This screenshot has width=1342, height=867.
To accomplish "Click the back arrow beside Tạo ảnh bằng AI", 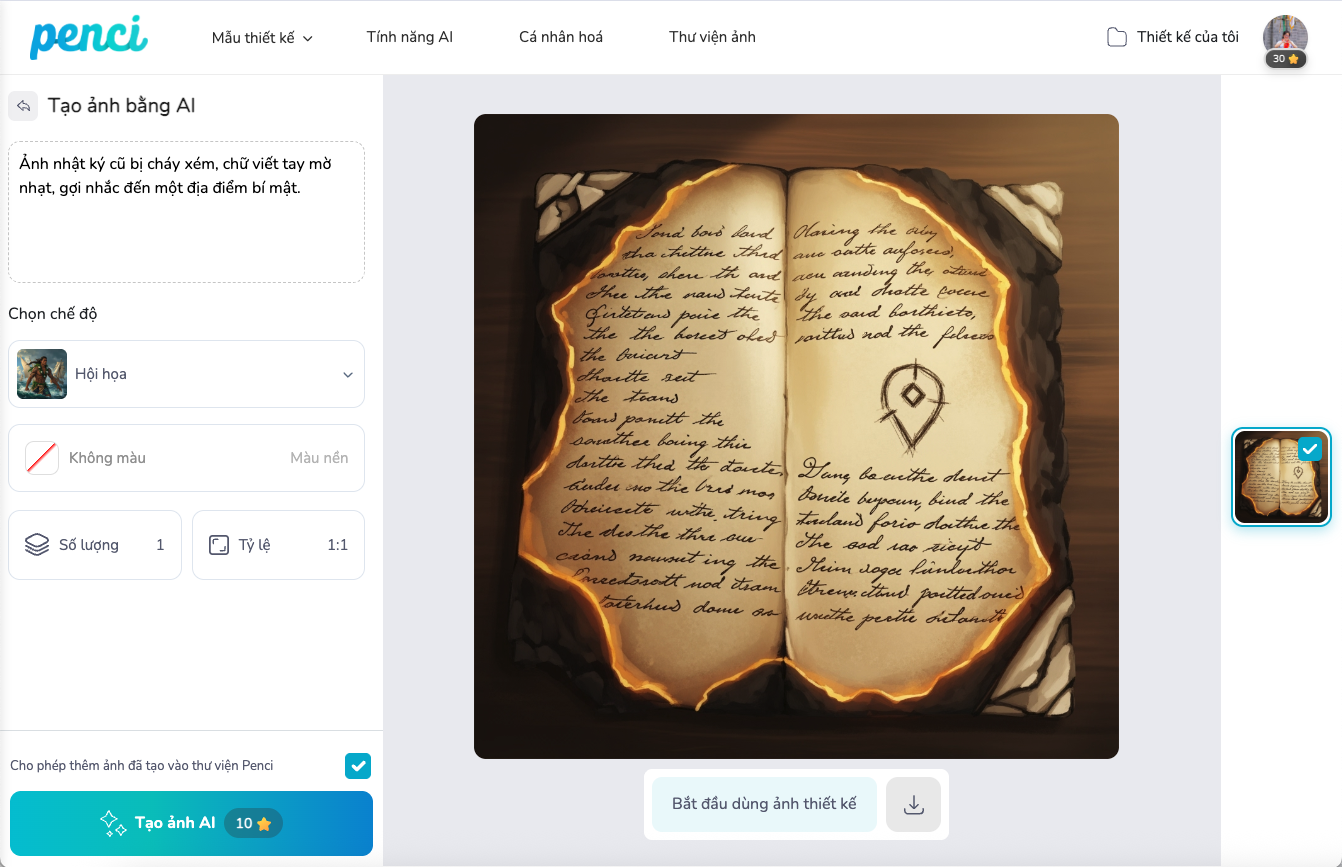I will (23, 106).
